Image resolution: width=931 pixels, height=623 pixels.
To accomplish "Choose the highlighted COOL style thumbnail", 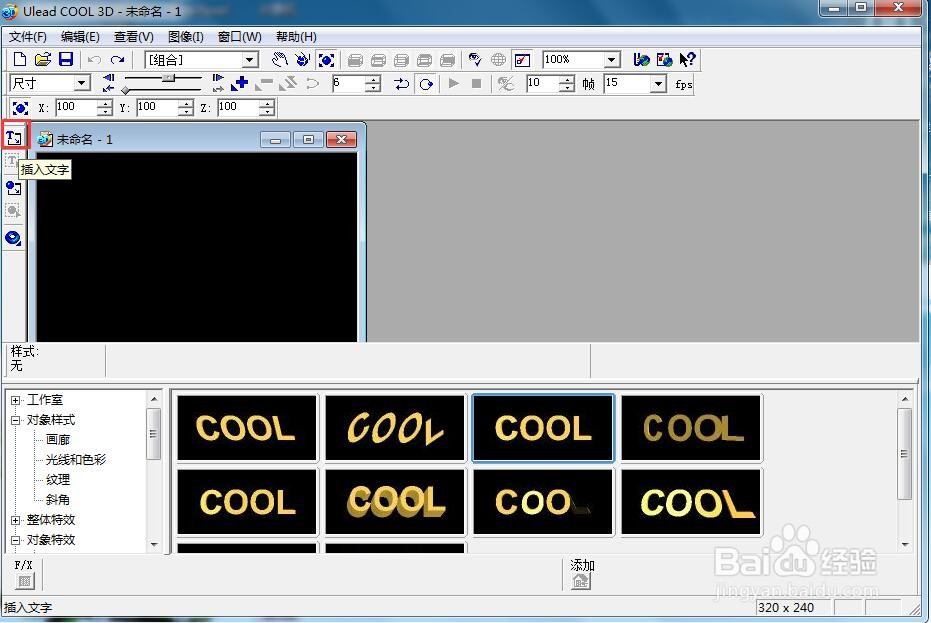I will tap(543, 428).
